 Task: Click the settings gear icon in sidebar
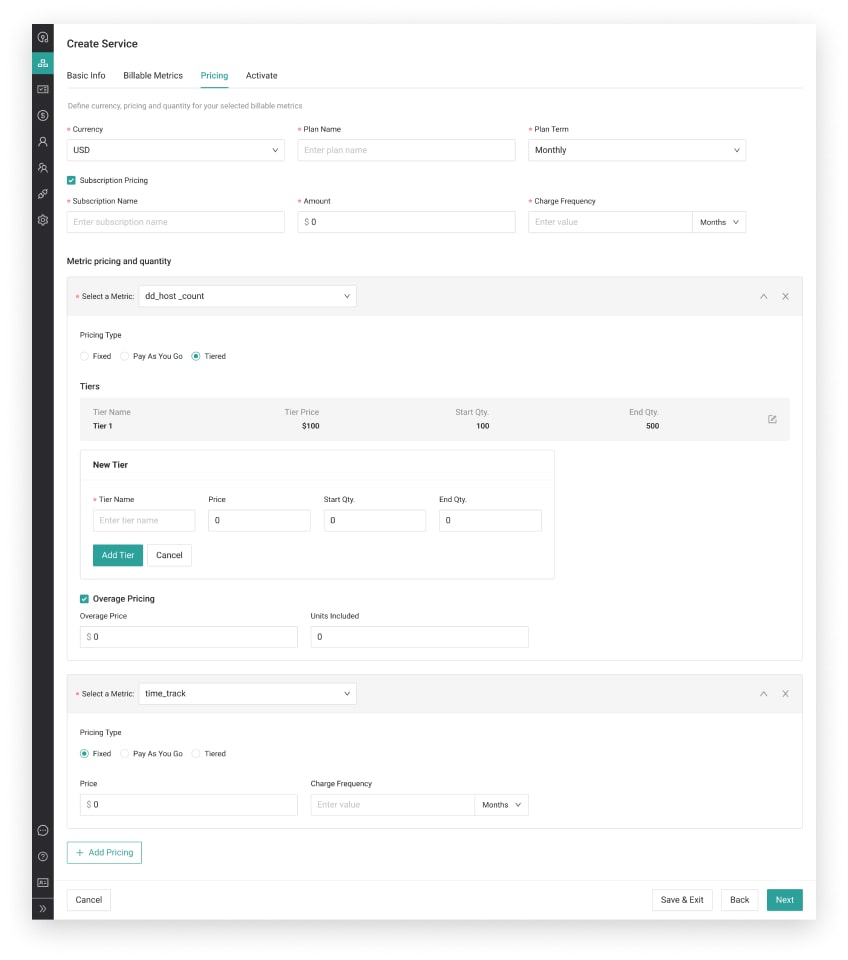point(42,220)
